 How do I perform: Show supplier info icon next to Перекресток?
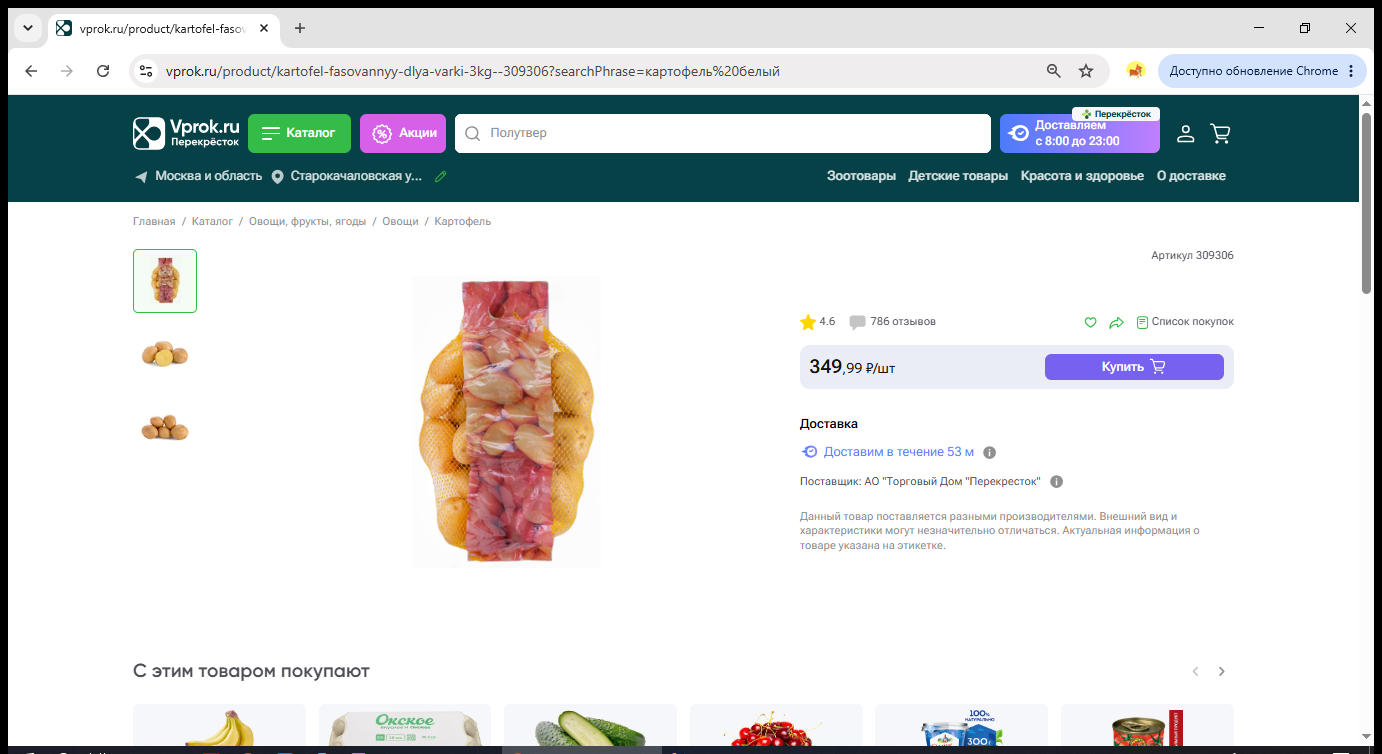tap(1056, 482)
